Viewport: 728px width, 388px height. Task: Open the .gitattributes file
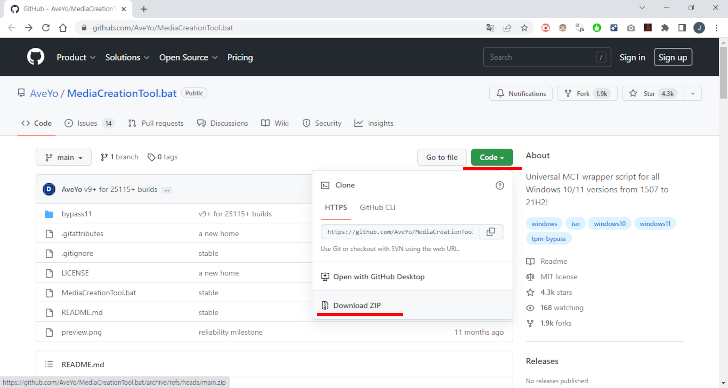point(82,233)
